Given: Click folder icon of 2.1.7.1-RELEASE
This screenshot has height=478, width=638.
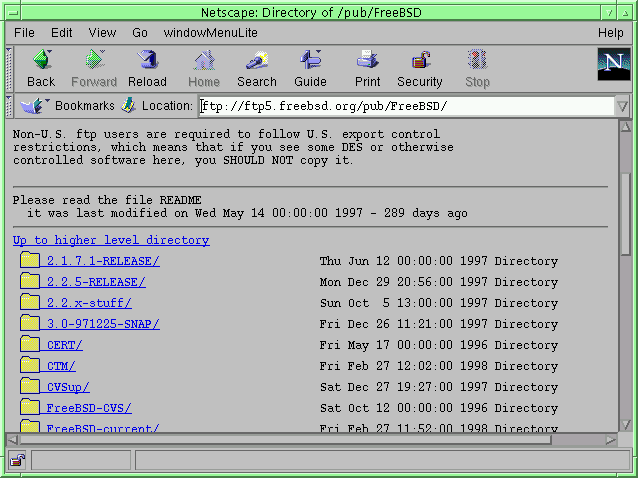Looking at the screenshot, I should tap(30, 260).
